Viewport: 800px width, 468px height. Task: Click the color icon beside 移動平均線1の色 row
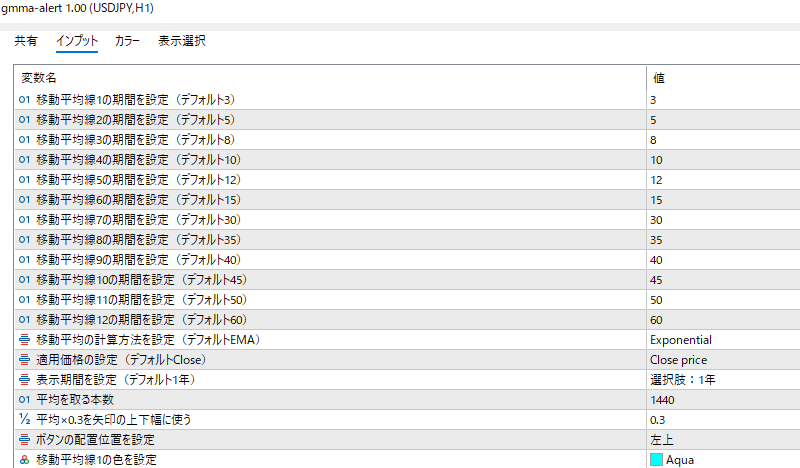pos(25,459)
